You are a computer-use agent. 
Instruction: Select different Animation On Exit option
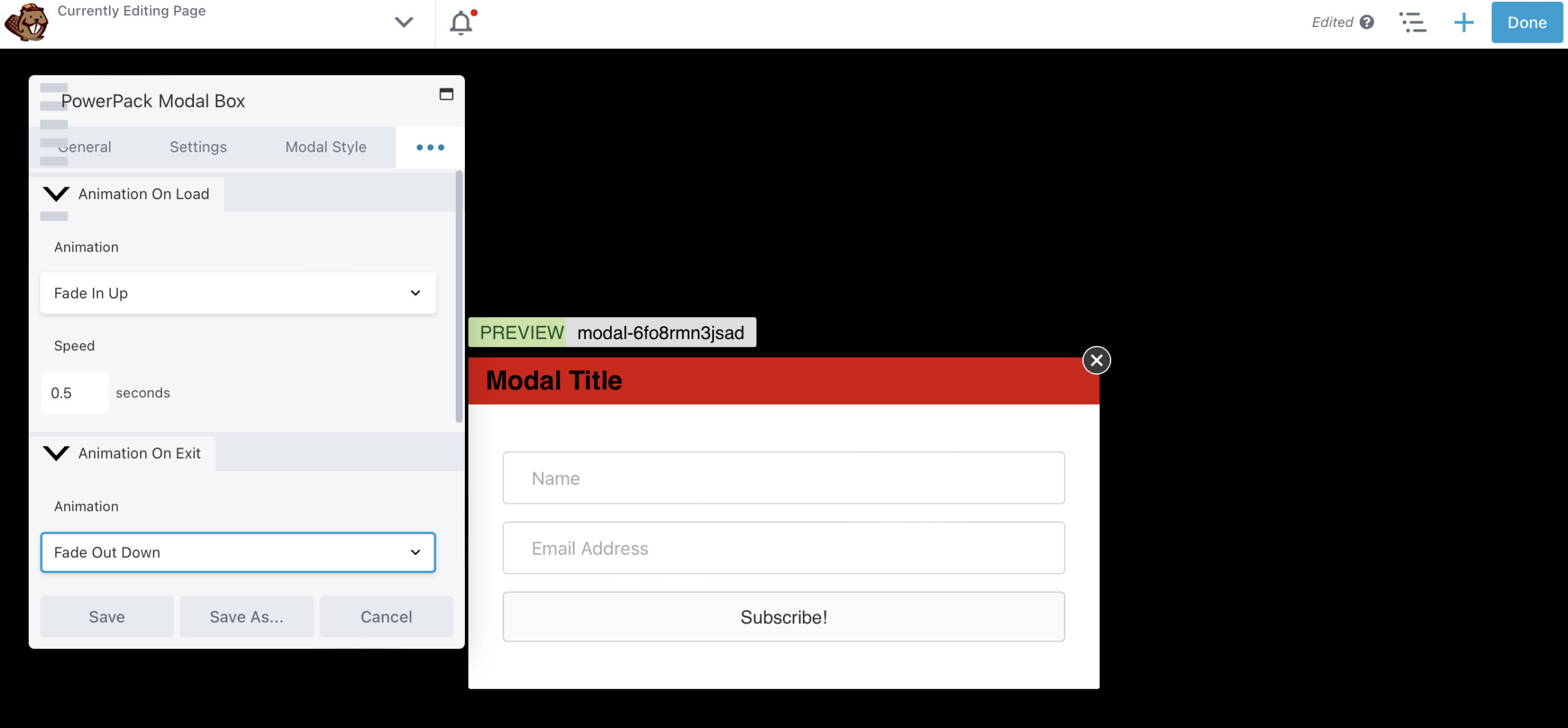pos(237,552)
